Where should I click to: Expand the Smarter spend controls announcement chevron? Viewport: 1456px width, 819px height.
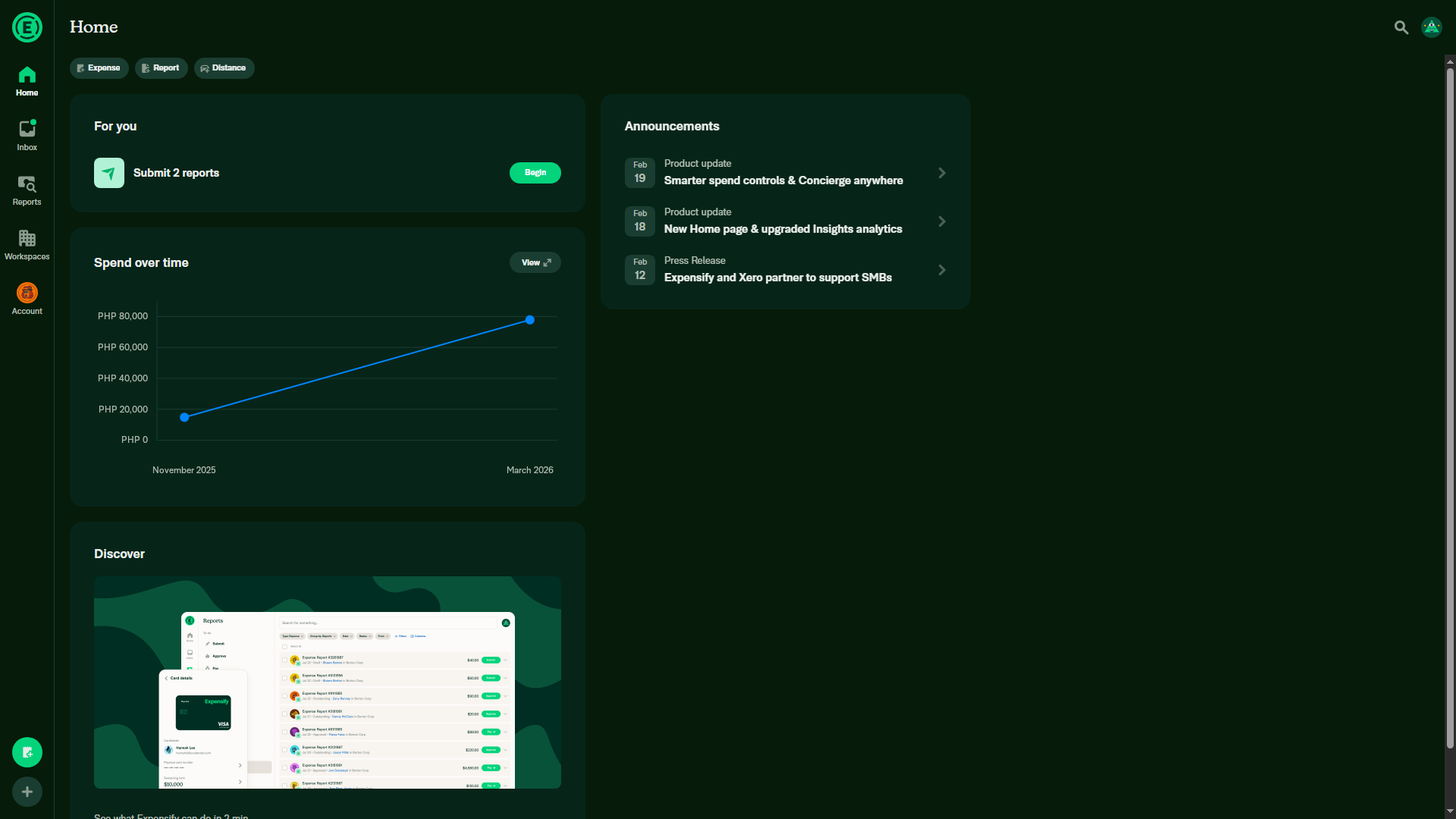(942, 173)
